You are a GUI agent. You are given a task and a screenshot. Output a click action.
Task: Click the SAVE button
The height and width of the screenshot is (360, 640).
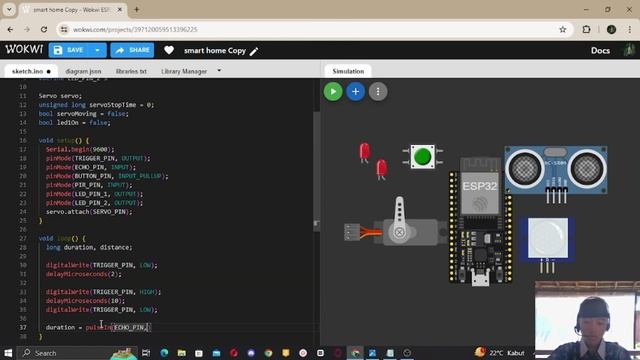click(69, 50)
